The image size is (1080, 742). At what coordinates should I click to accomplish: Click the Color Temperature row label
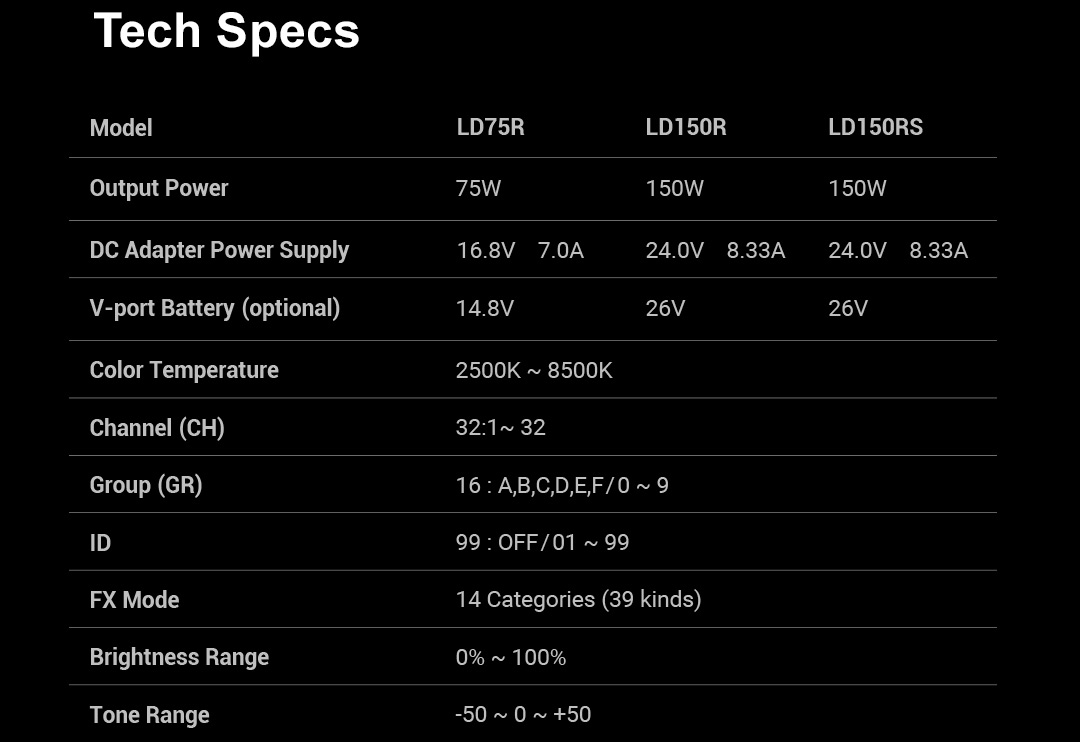(x=184, y=370)
